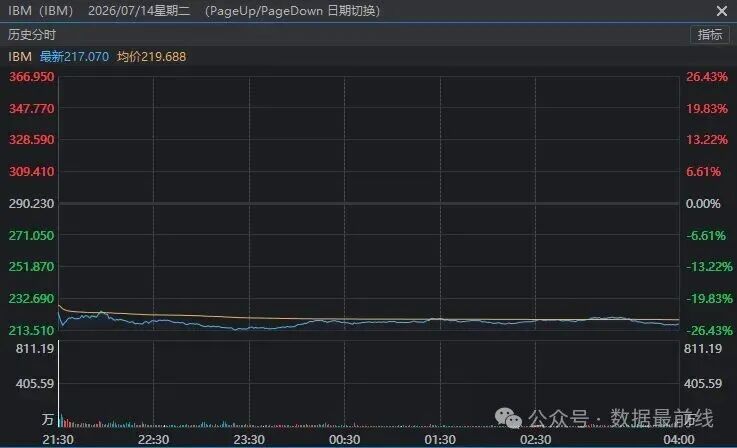Viewport: 737px width, 448px height.
Task: Click percent axis label 26.43%
Action: tap(706, 77)
